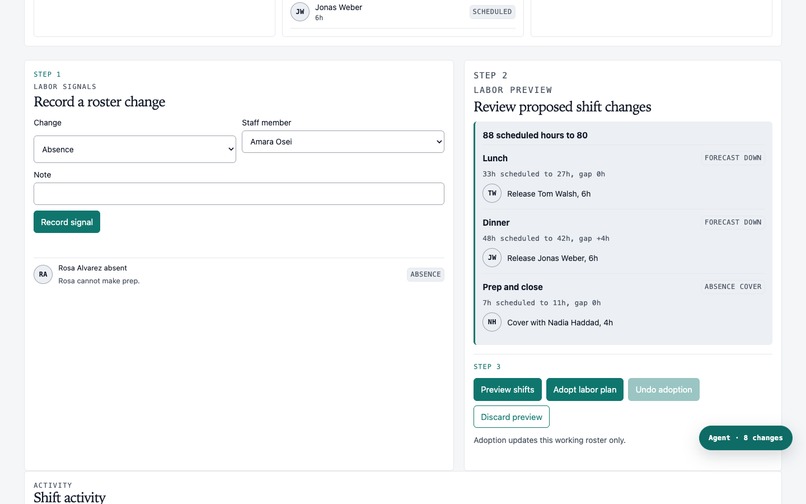The width and height of the screenshot is (806, 504).
Task: Click the Adopt labor plan button
Action: tap(584, 389)
